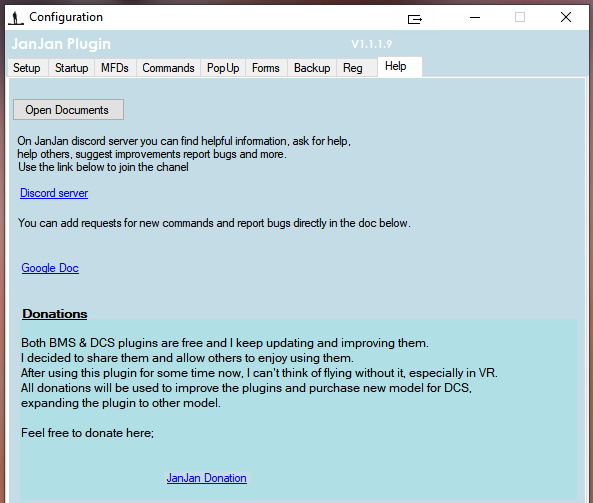Click the Donations heading
Screen dimensions: 593x503
55,314
